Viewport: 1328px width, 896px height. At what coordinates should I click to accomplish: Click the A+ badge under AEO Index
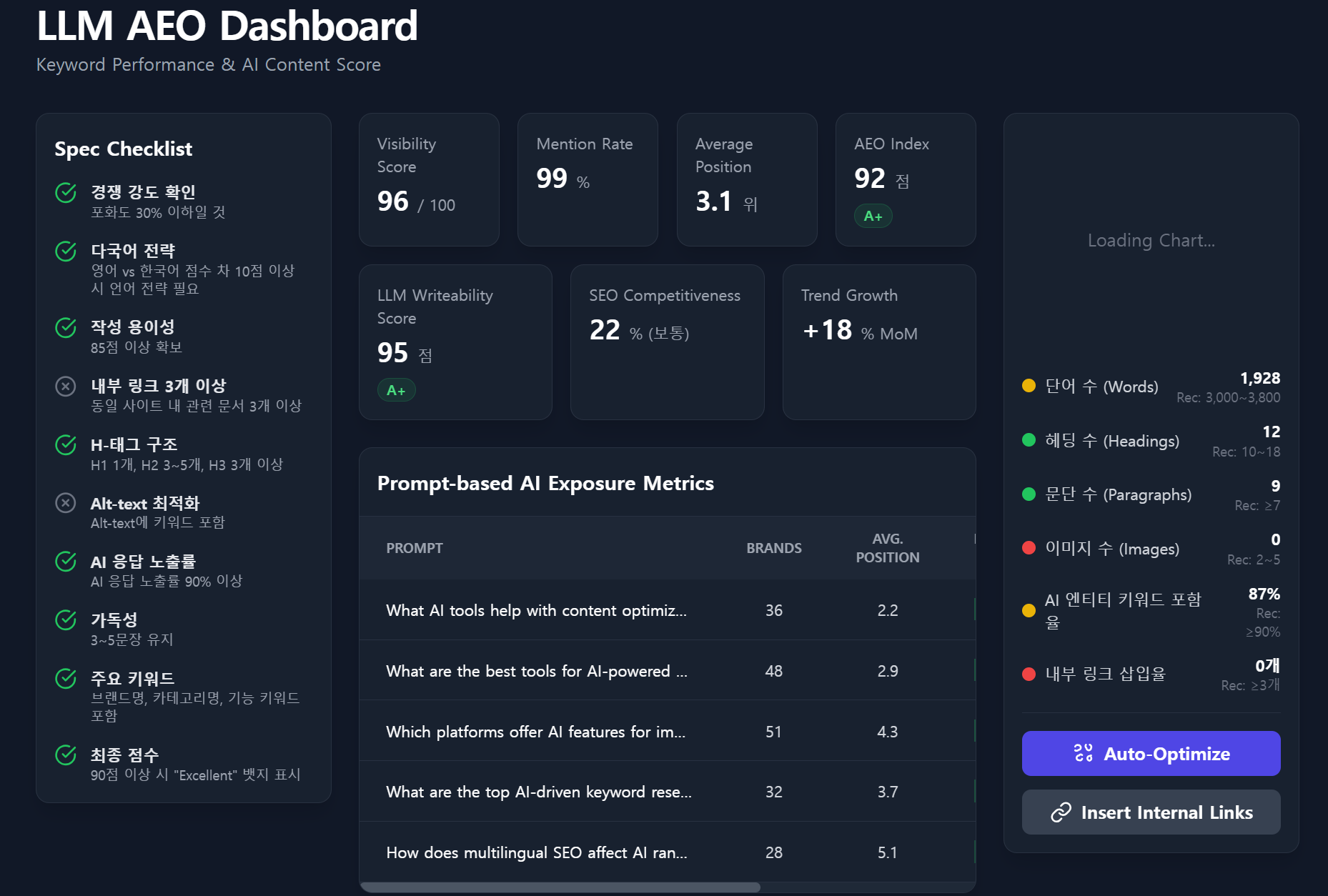point(873,216)
